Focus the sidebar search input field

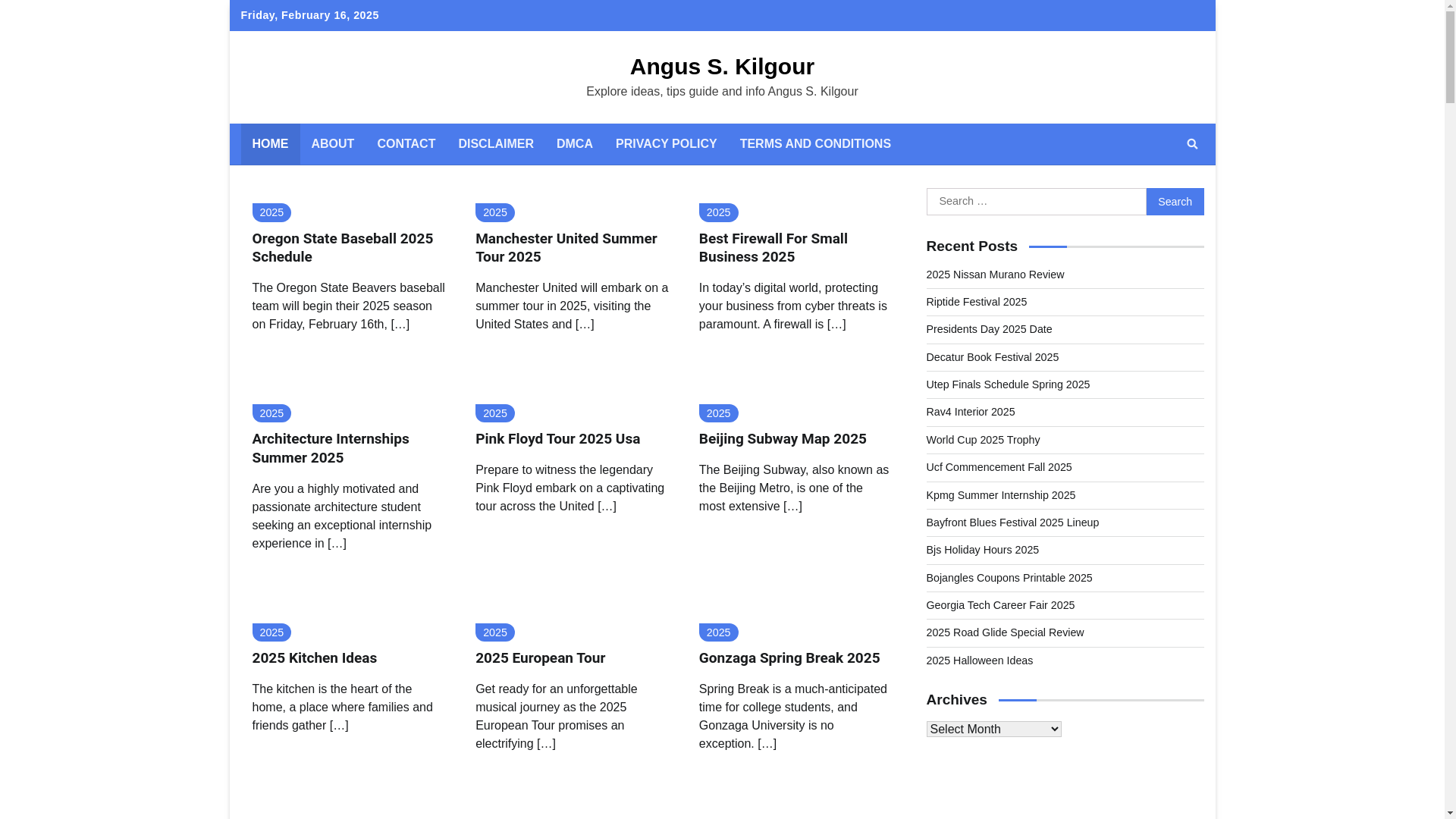coord(1036,202)
